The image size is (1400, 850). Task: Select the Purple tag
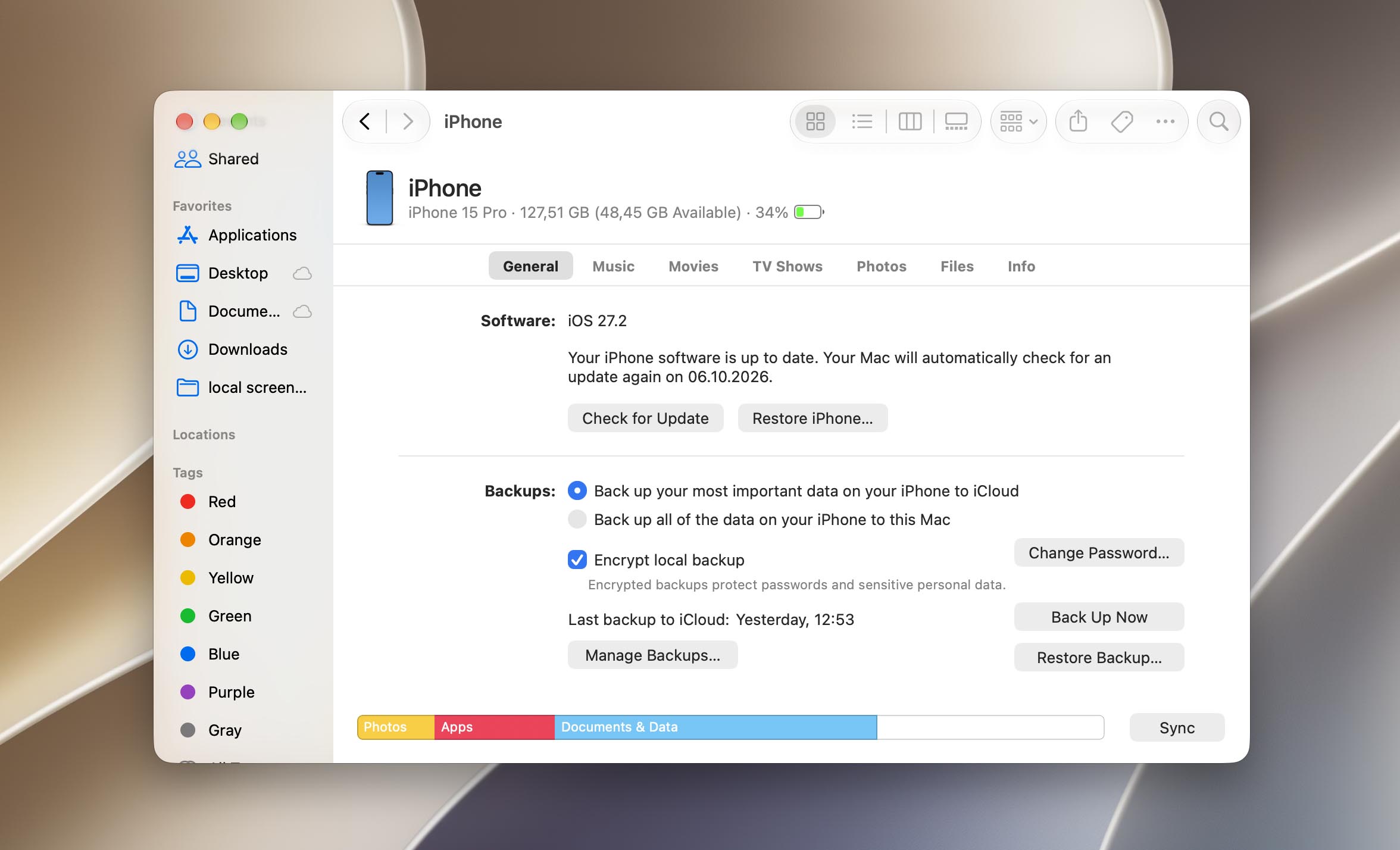(x=243, y=692)
